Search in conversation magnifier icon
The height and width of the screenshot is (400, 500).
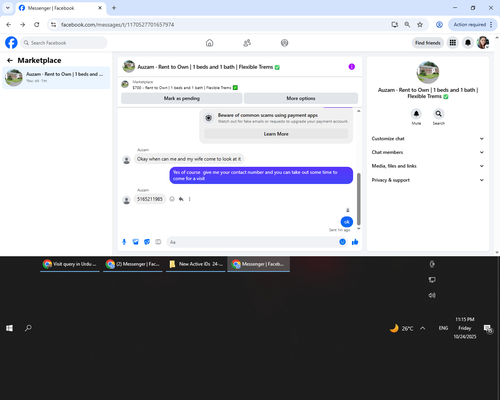click(439, 114)
